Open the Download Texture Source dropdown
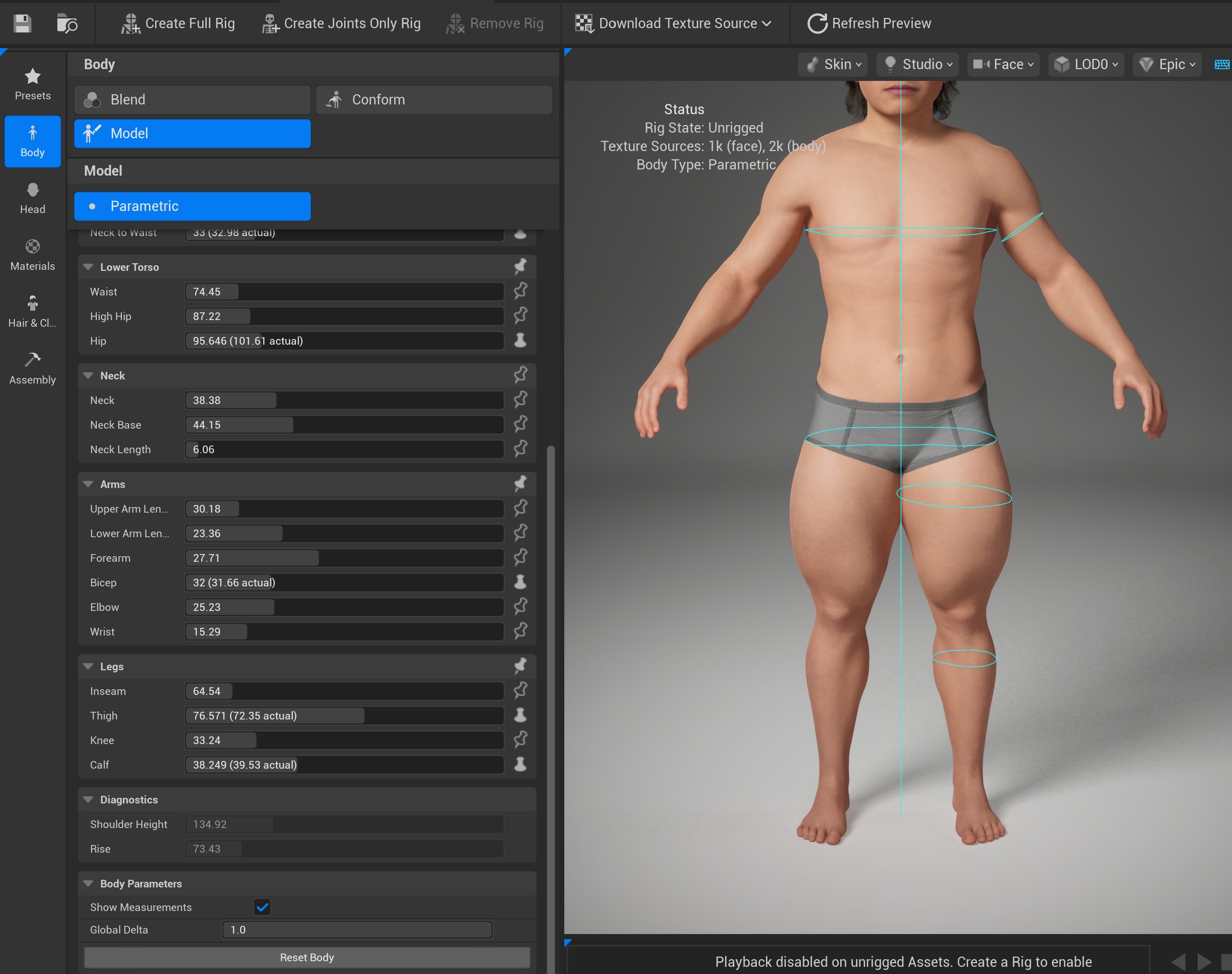The image size is (1232, 974). point(673,24)
